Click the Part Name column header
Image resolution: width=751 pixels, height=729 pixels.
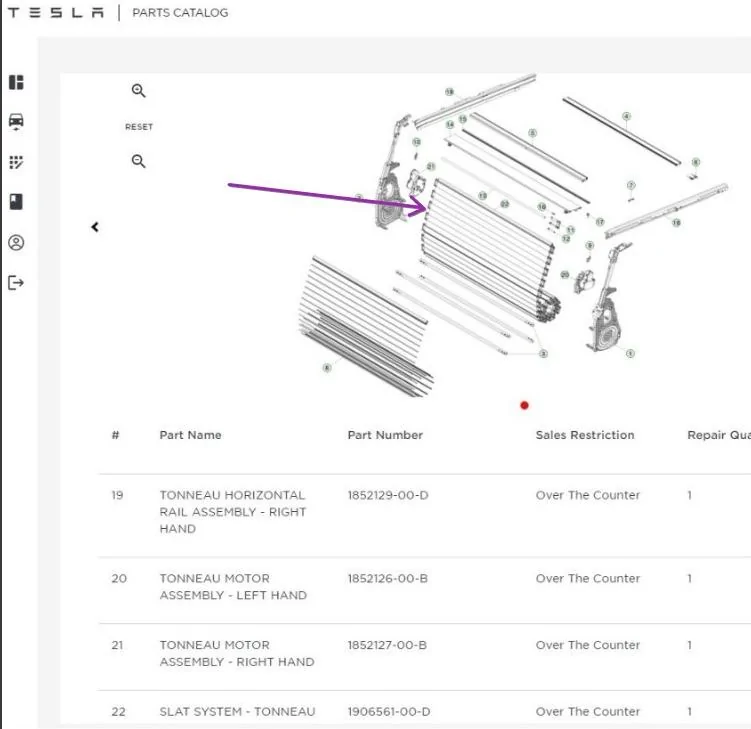190,435
